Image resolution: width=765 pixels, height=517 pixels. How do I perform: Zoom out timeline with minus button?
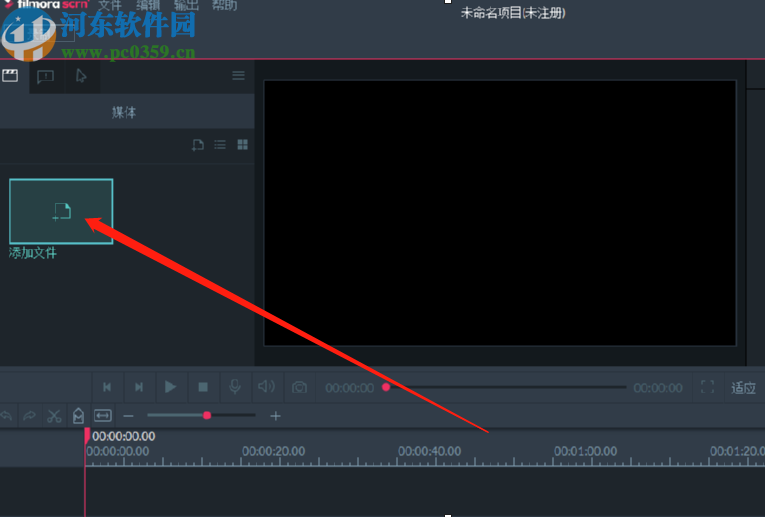point(128,416)
